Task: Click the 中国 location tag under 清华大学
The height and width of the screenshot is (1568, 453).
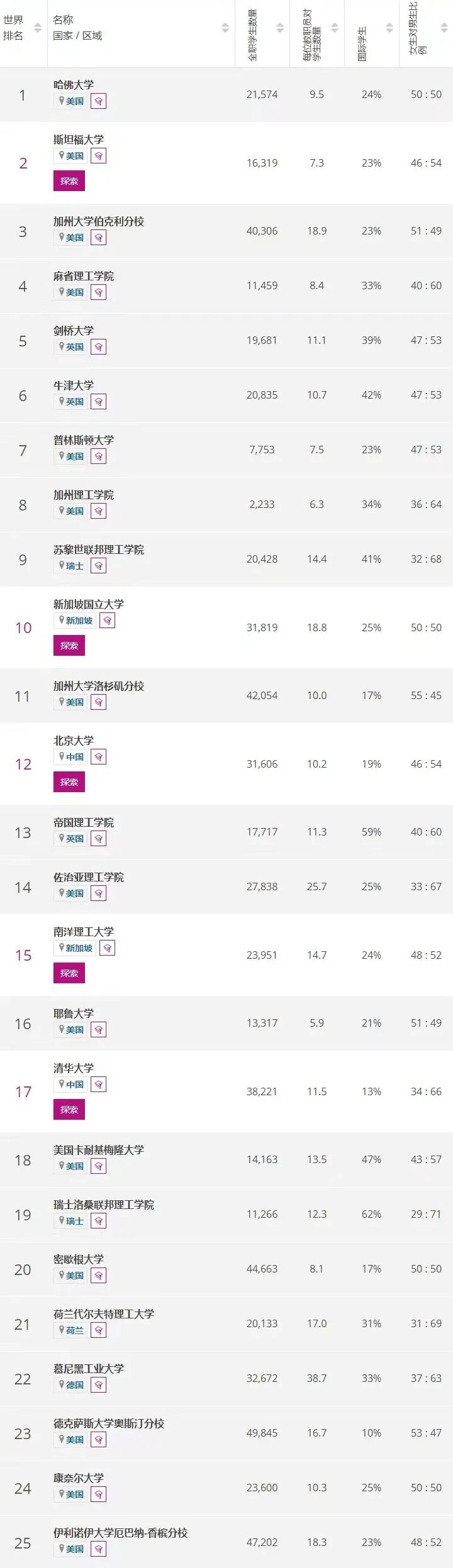Action: point(70,1085)
